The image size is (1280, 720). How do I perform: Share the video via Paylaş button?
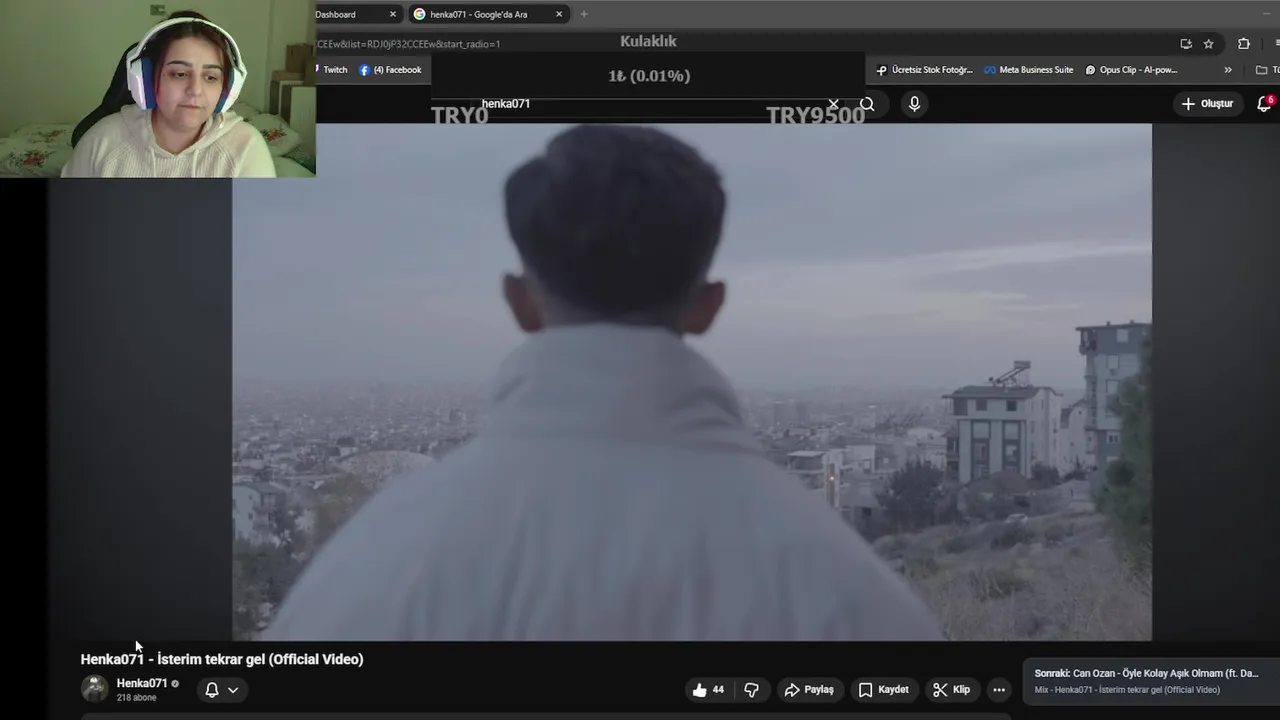(x=809, y=690)
